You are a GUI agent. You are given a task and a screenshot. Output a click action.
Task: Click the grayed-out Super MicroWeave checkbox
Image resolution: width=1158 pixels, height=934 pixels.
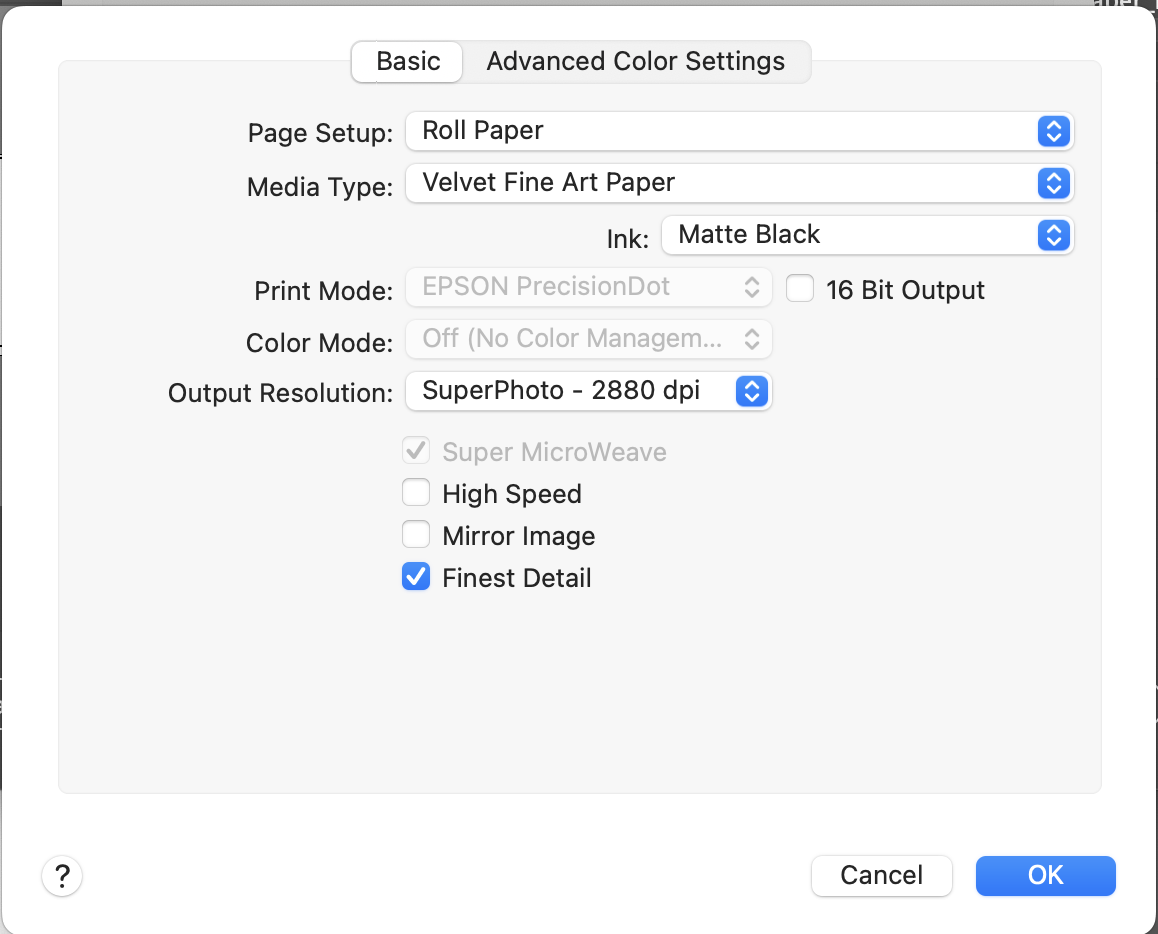(416, 452)
